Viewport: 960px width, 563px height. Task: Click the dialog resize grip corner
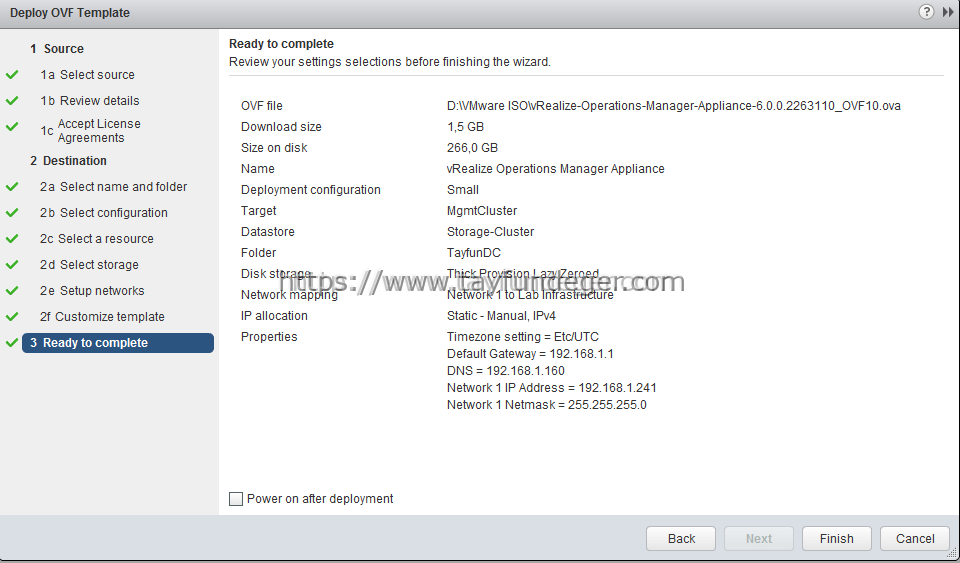[x=951, y=553]
